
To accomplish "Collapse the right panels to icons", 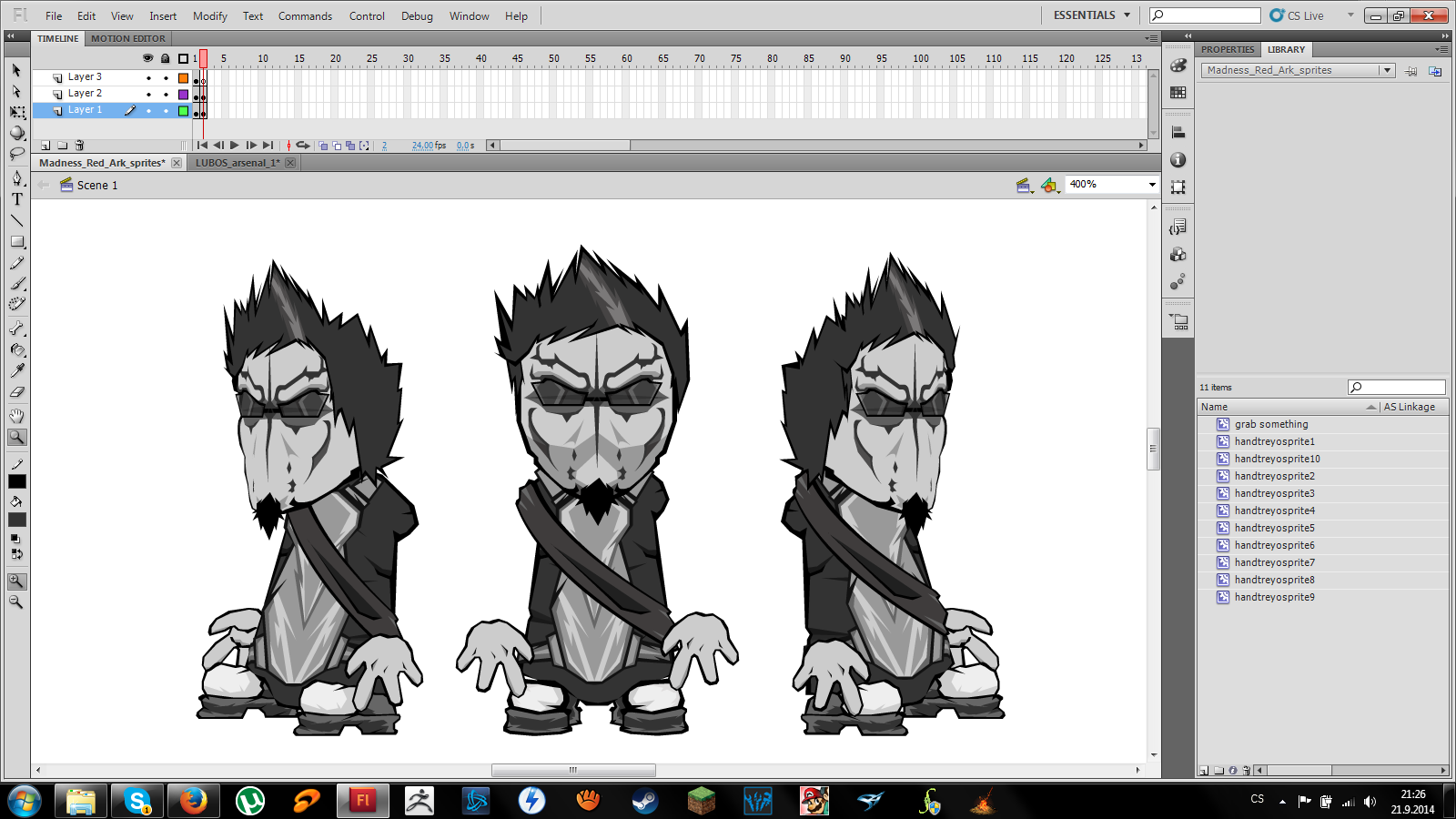I will pyautogui.click(x=1445, y=36).
